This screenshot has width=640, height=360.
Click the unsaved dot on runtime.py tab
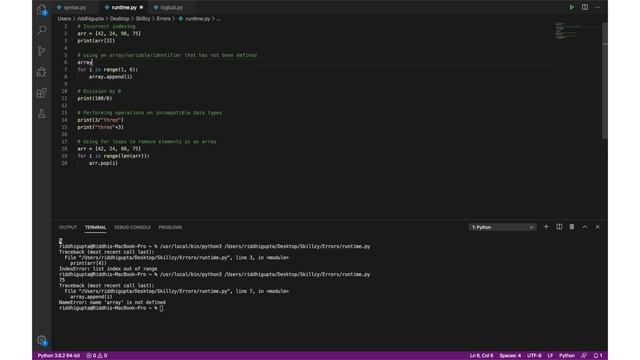click(141, 7)
